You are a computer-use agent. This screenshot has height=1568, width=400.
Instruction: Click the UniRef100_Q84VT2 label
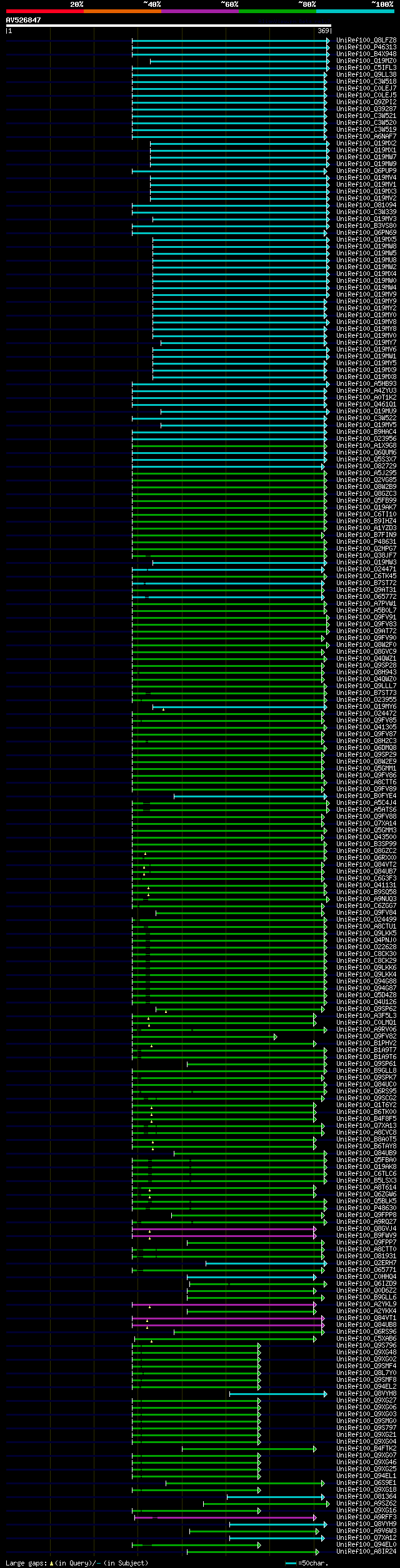366,865
